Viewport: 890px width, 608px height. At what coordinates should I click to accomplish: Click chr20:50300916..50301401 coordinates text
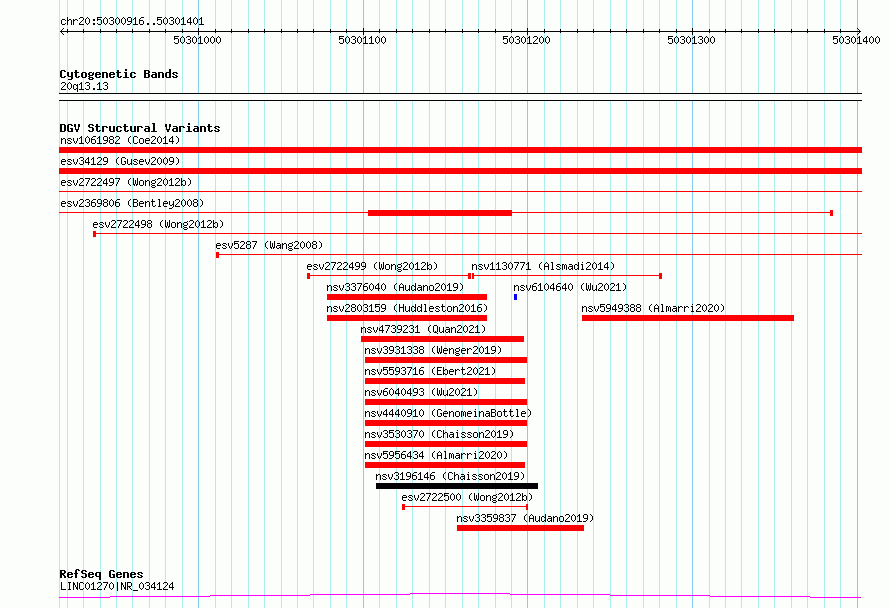132,22
